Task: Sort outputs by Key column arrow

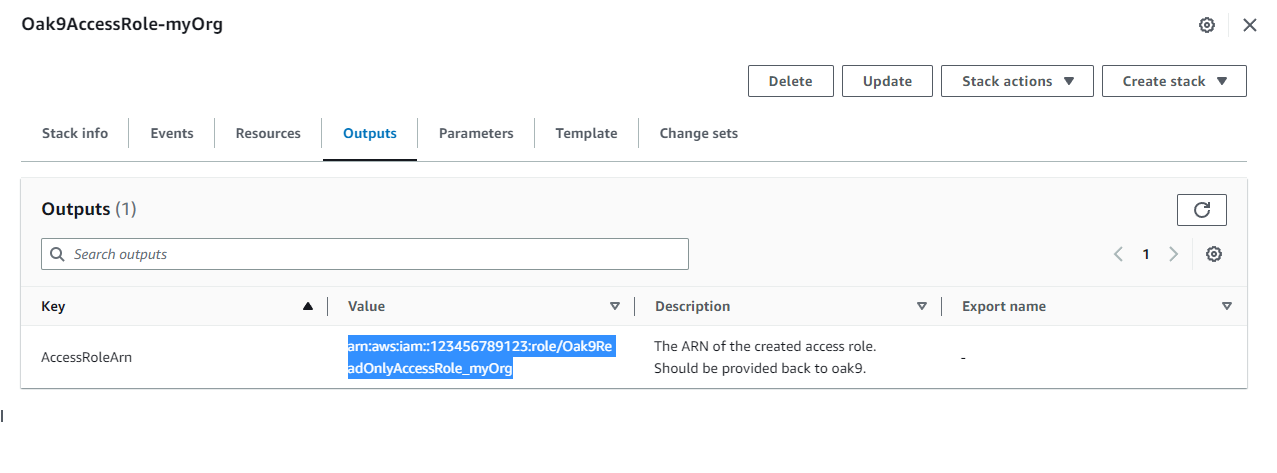Action: point(308,306)
